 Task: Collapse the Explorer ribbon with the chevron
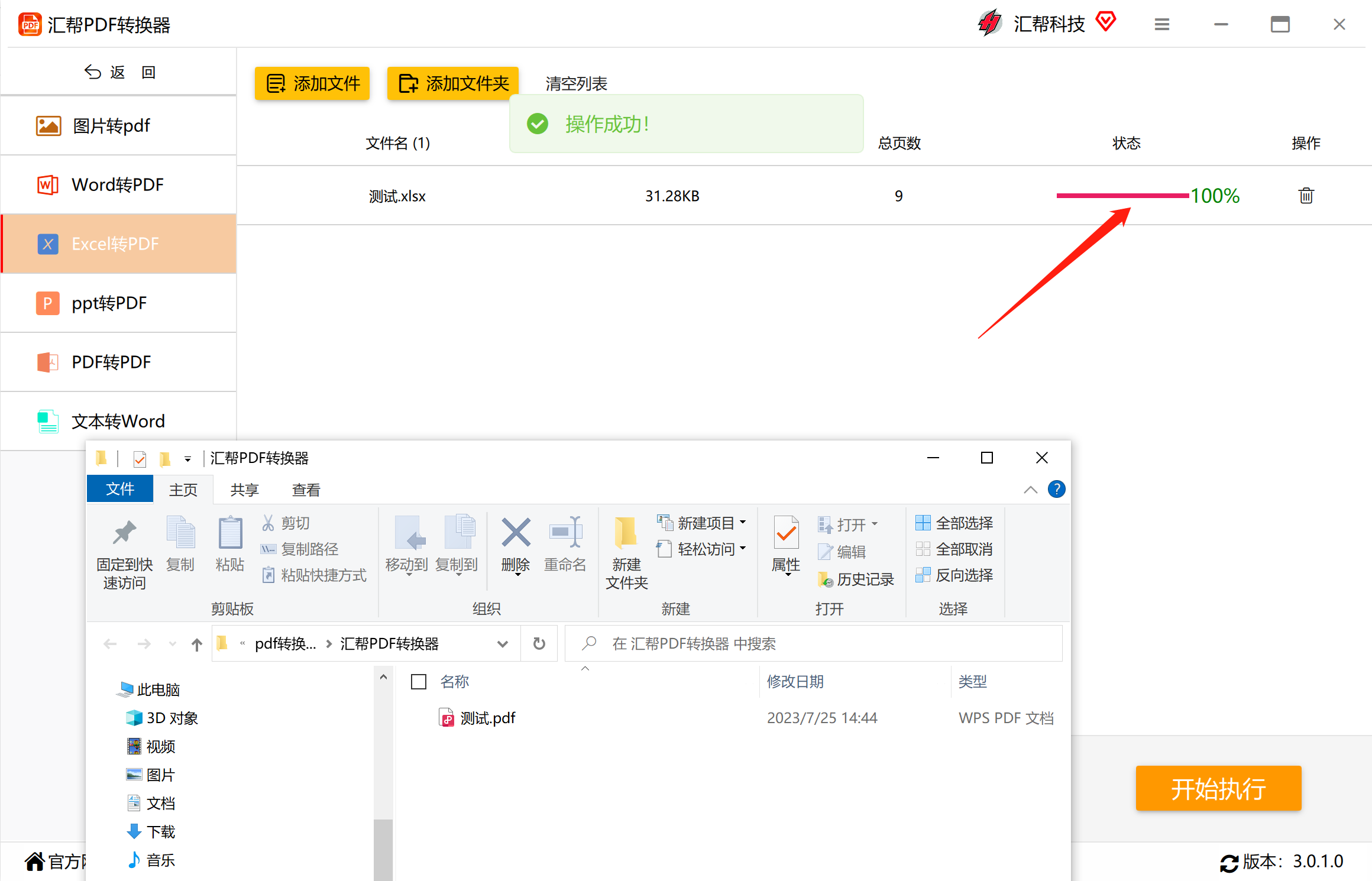1030,489
